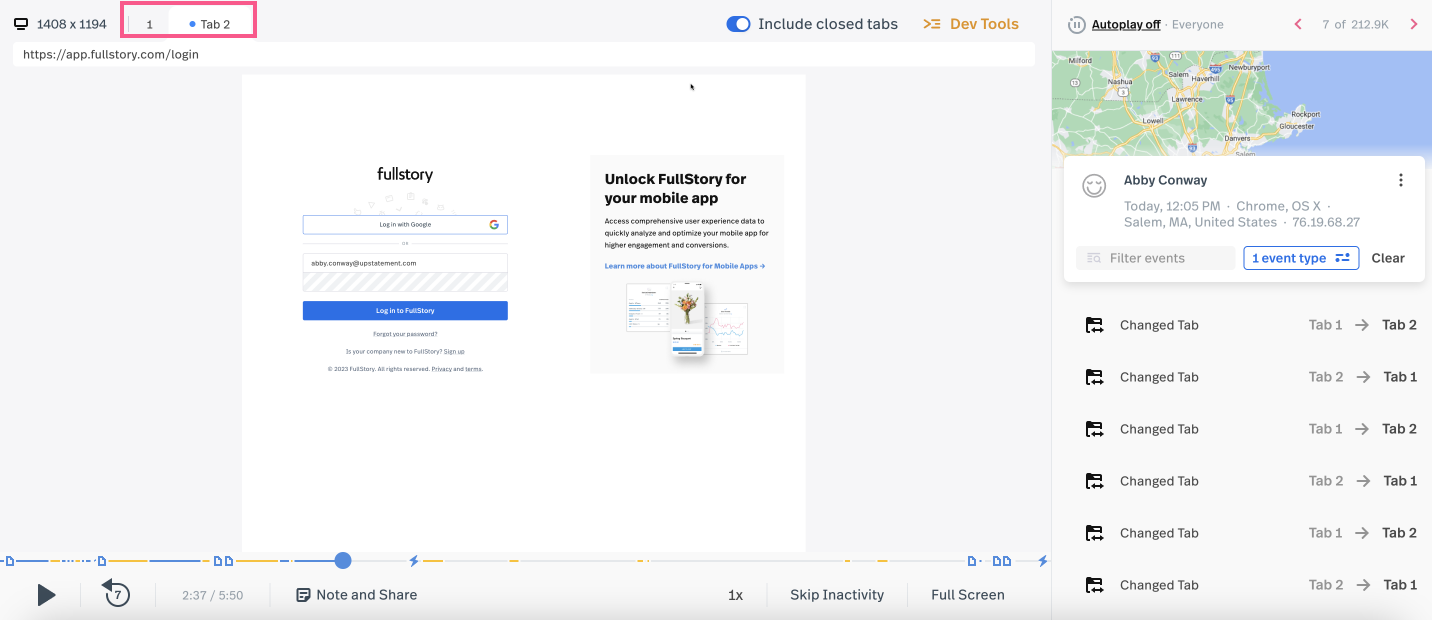Viewport: 1432px width, 620px height.
Task: Click the terms link in the footer
Action: 473,369
